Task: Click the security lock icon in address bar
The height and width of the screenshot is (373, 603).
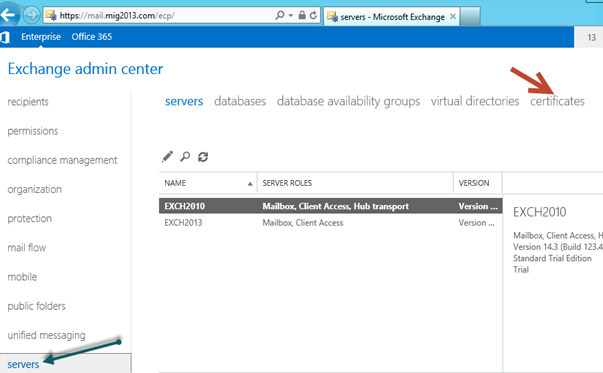Action: (302, 15)
